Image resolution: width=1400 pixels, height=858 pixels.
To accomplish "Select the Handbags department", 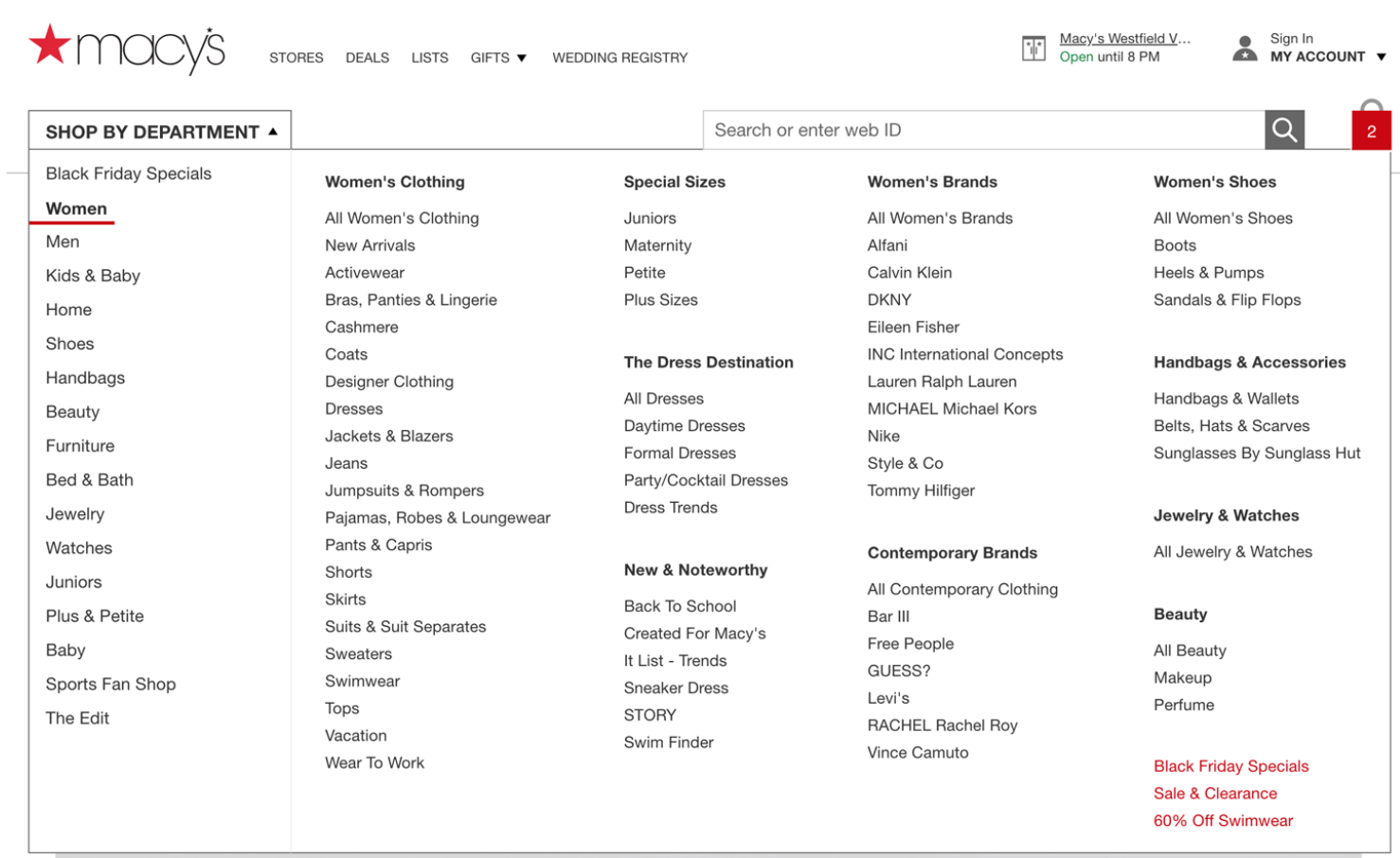I will 85,378.
